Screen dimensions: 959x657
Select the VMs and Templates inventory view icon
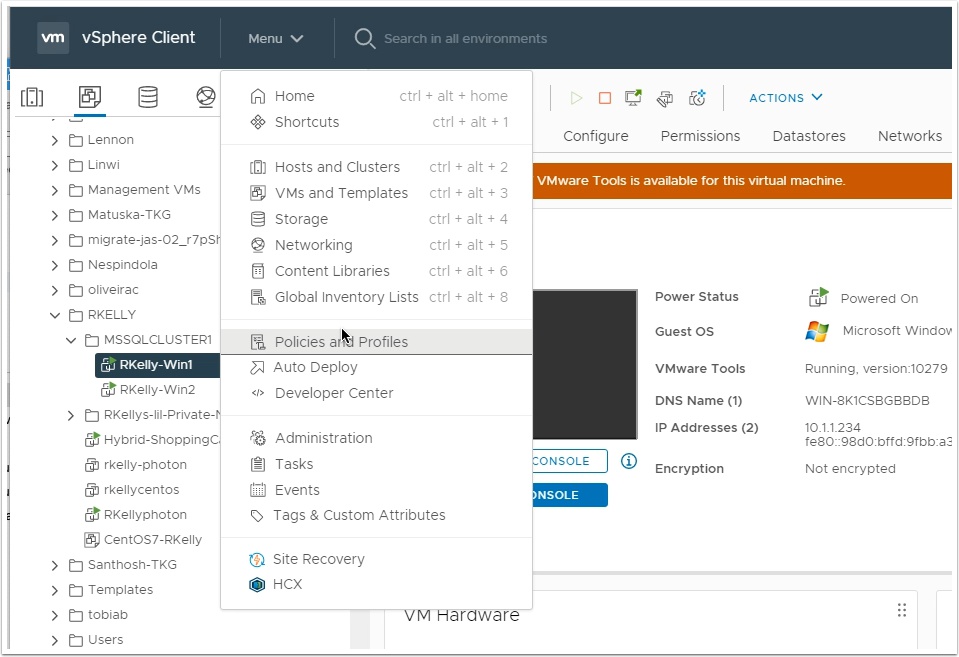click(90, 97)
